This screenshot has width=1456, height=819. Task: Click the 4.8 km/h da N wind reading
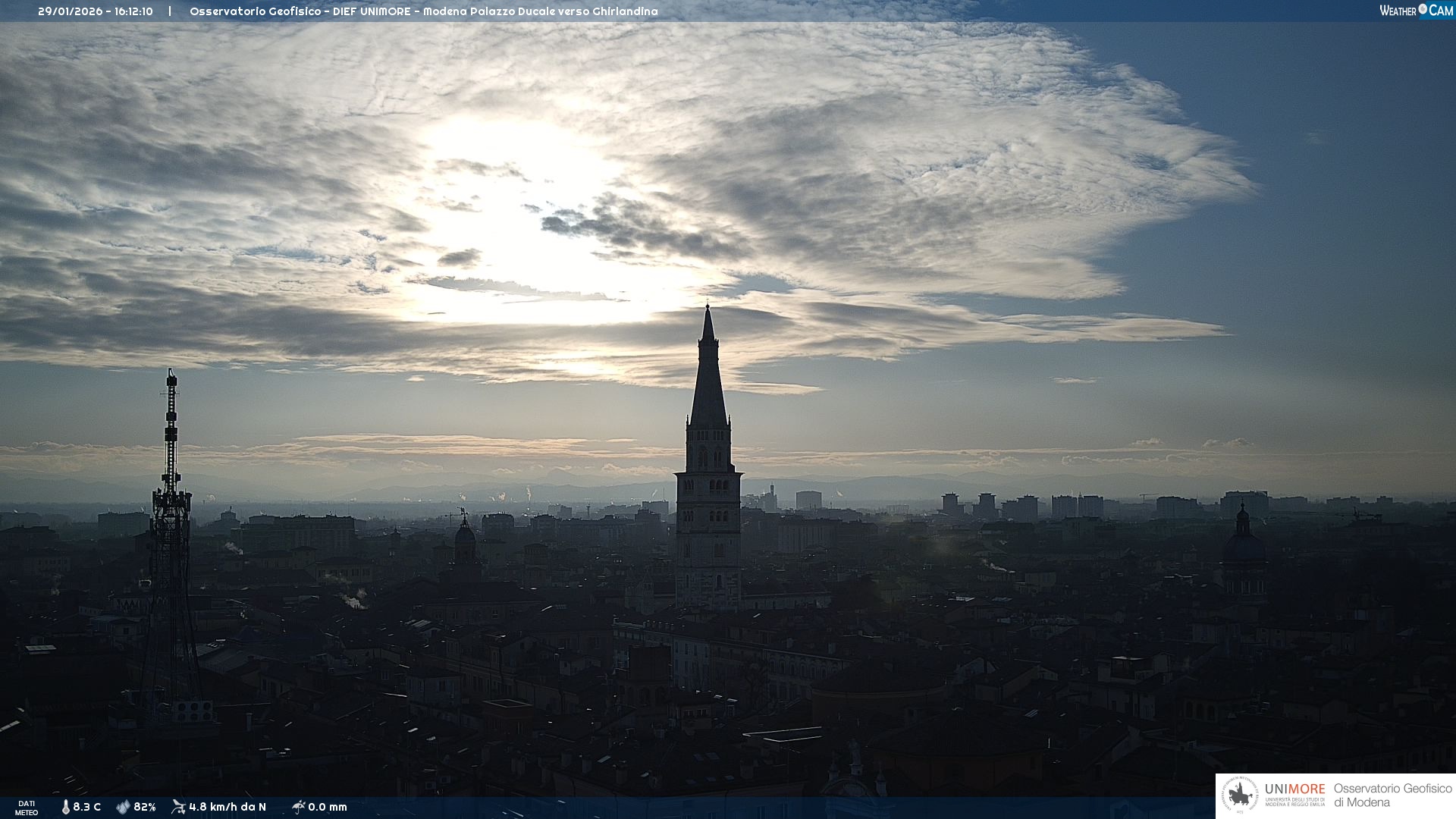click(x=227, y=807)
